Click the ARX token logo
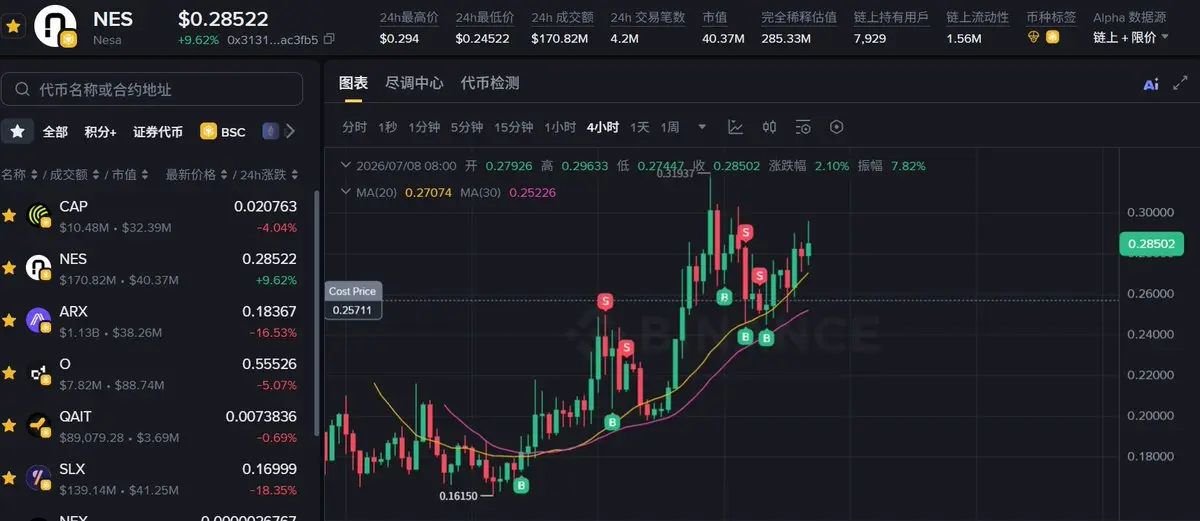The image size is (1200, 521). click(39, 321)
